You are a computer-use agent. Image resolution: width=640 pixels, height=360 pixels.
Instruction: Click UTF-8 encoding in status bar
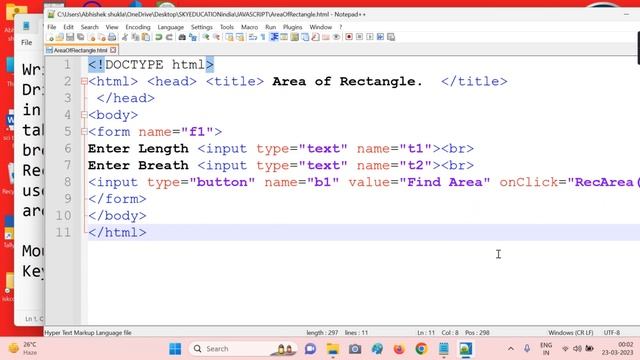point(611,333)
